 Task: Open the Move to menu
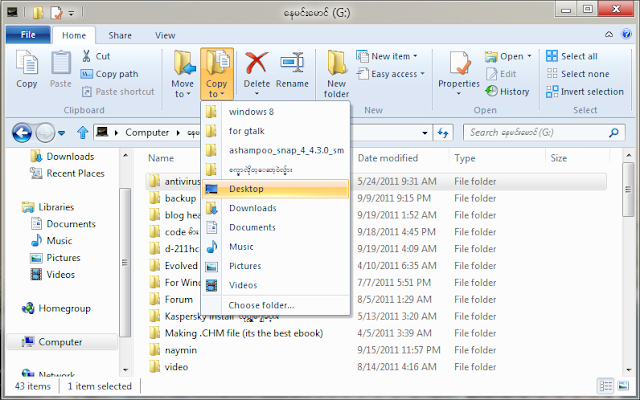pos(182,74)
